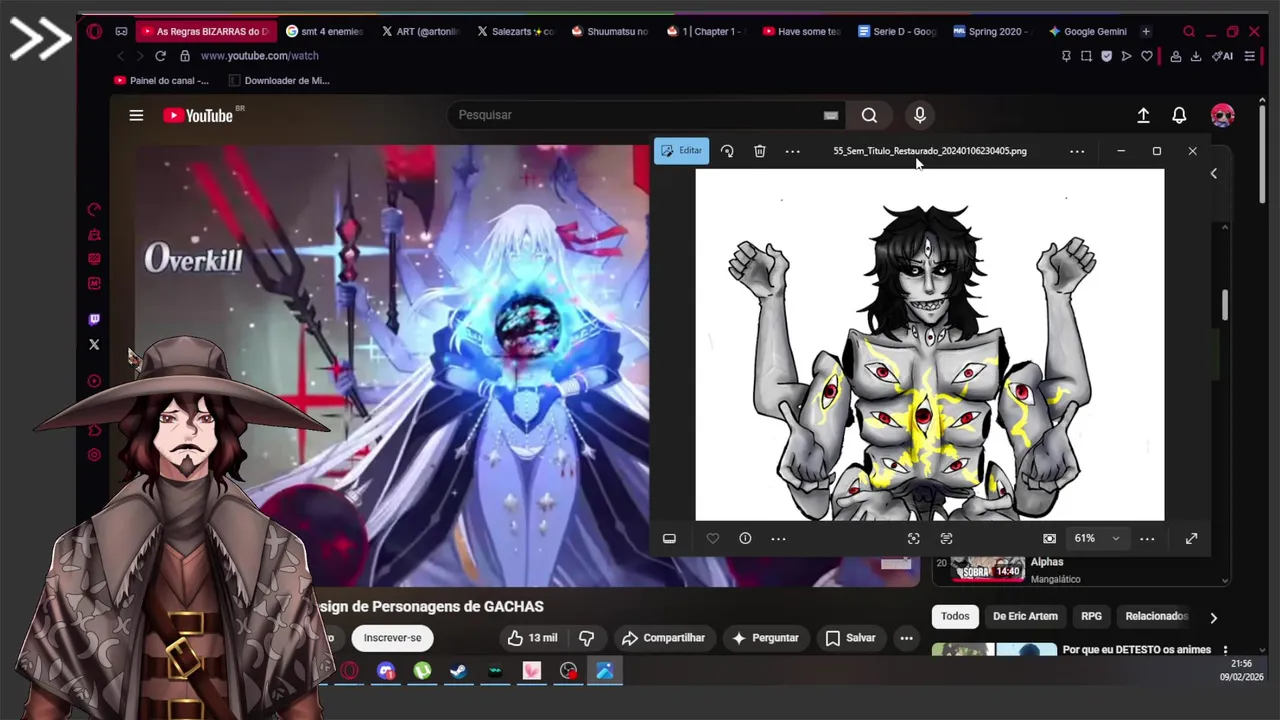This screenshot has width=1280, height=720.
Task: Open the 61% zoom level dropdown
Action: click(x=1097, y=538)
